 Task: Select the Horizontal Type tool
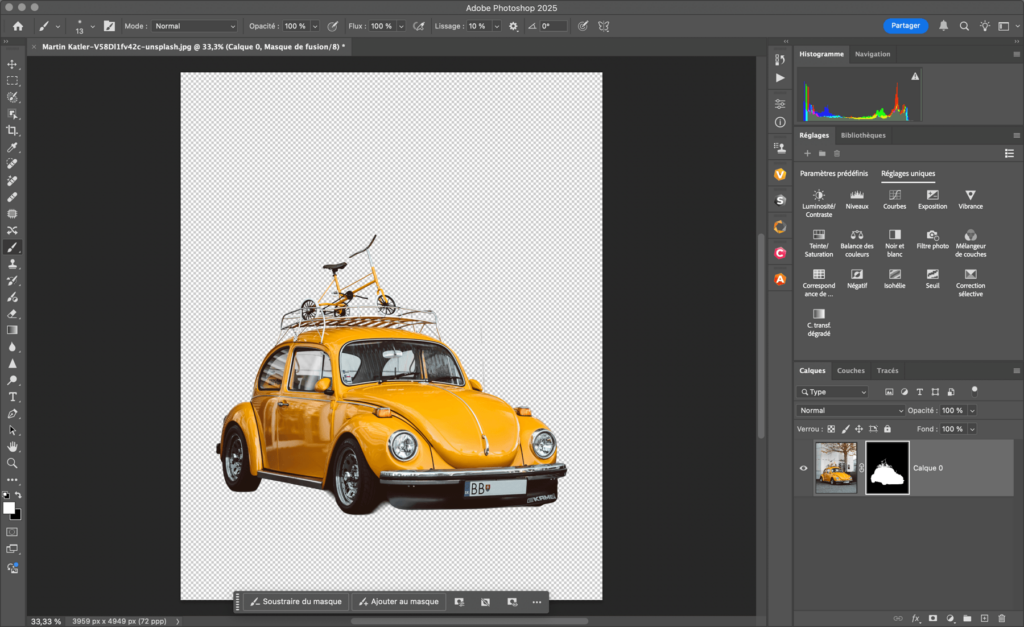coord(12,397)
